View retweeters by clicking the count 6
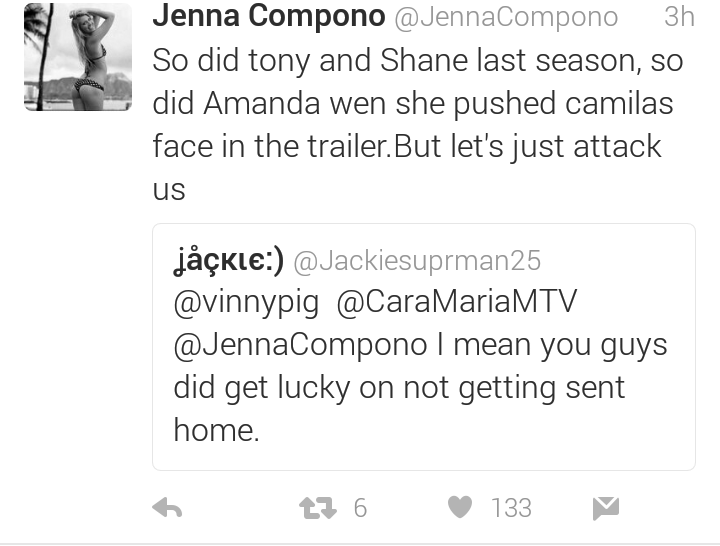Image resolution: width=720 pixels, height=546 pixels. (x=360, y=508)
